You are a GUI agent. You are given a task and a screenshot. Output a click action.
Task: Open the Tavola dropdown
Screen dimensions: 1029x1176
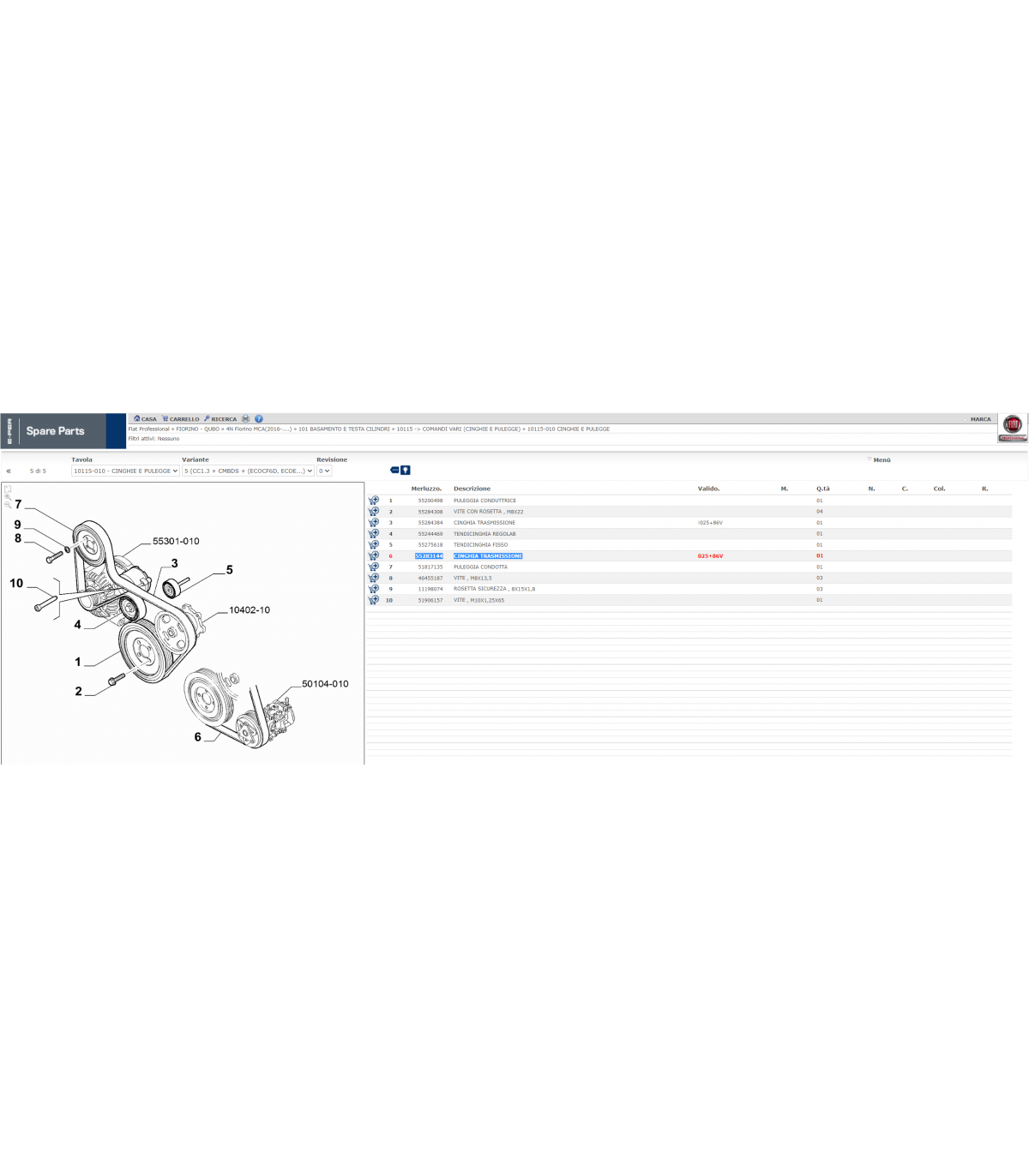point(125,471)
